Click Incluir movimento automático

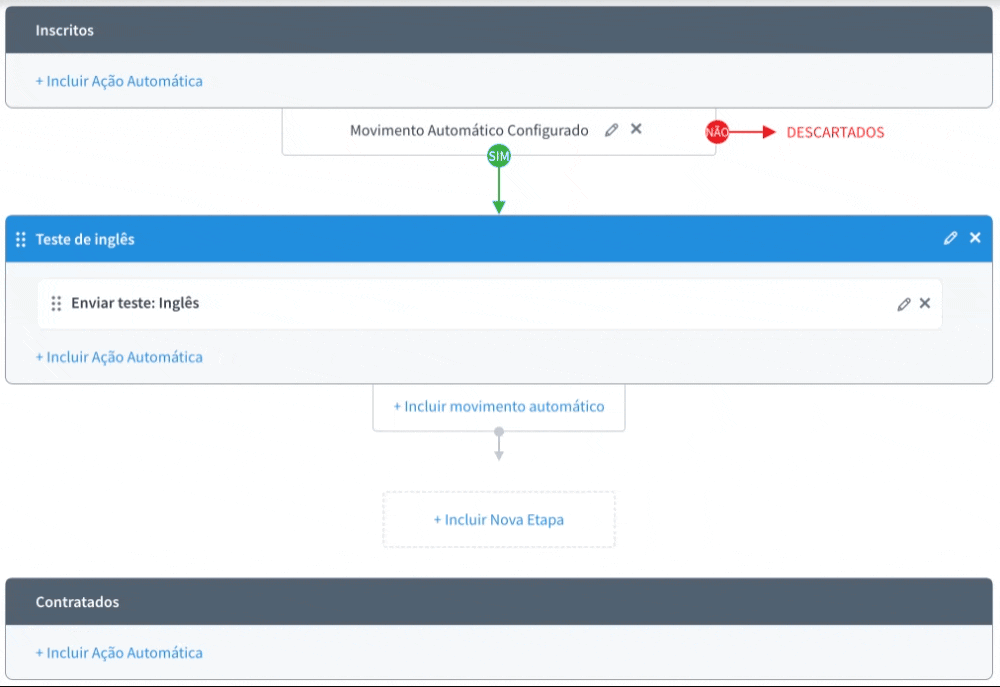pyautogui.click(x=499, y=407)
